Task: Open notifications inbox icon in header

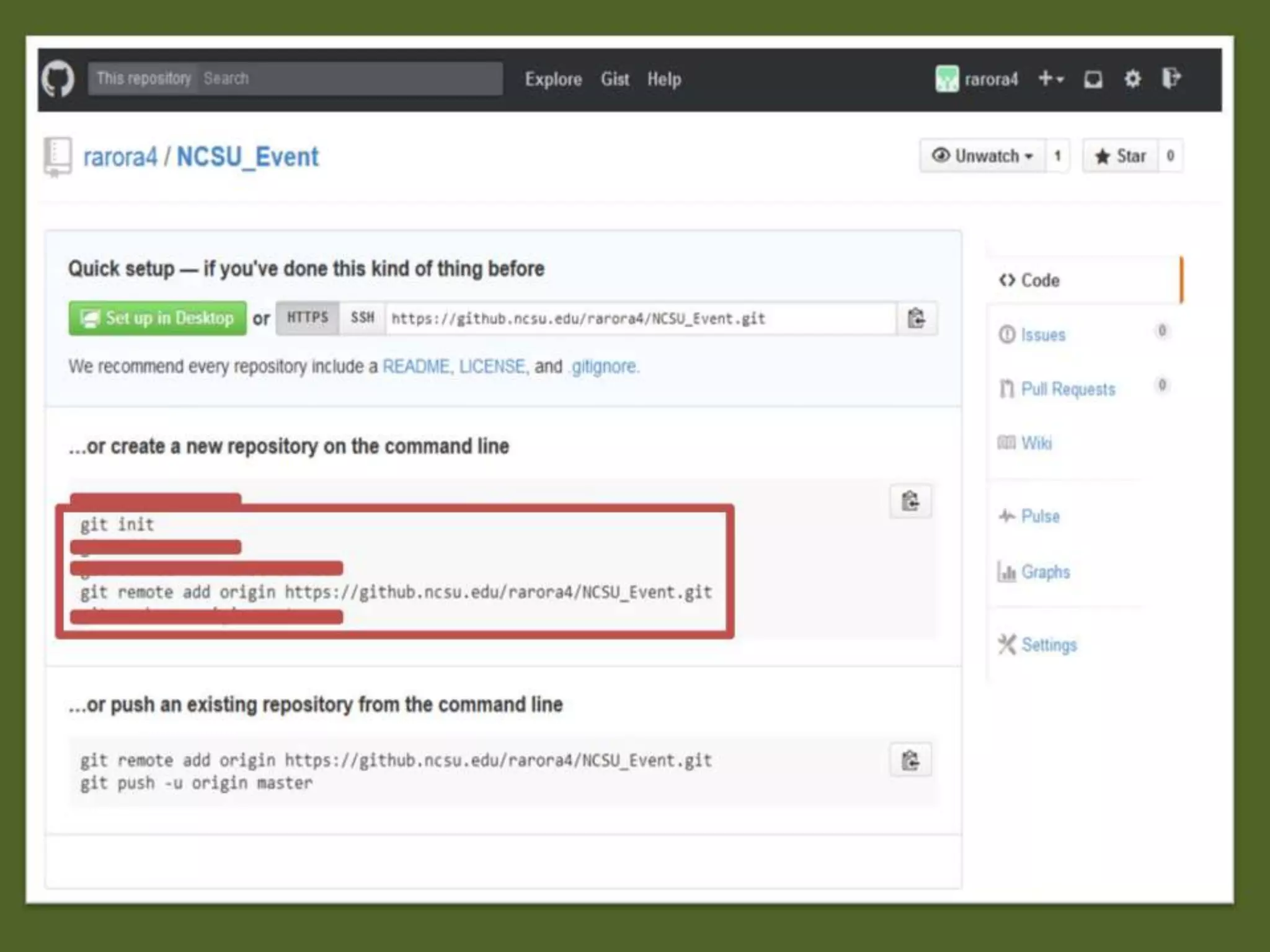Action: (1093, 79)
